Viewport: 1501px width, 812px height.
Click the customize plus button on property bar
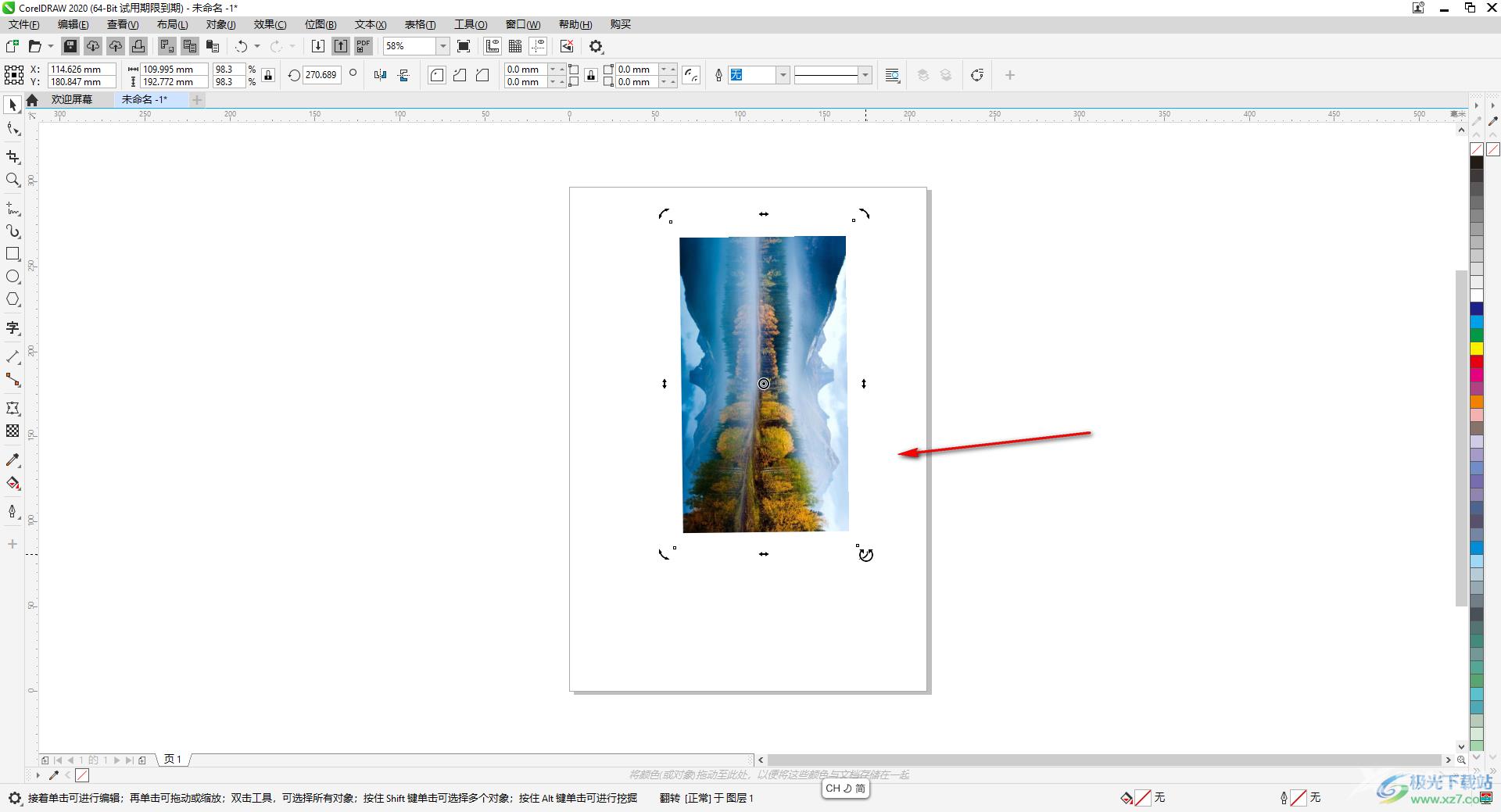[1009, 75]
